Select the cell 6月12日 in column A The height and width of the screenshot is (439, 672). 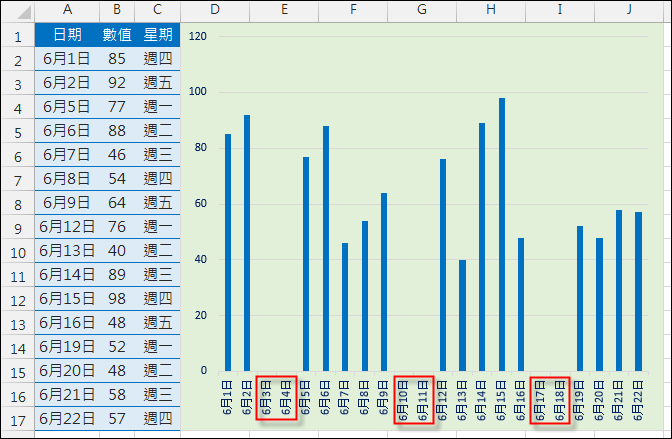(x=67, y=227)
